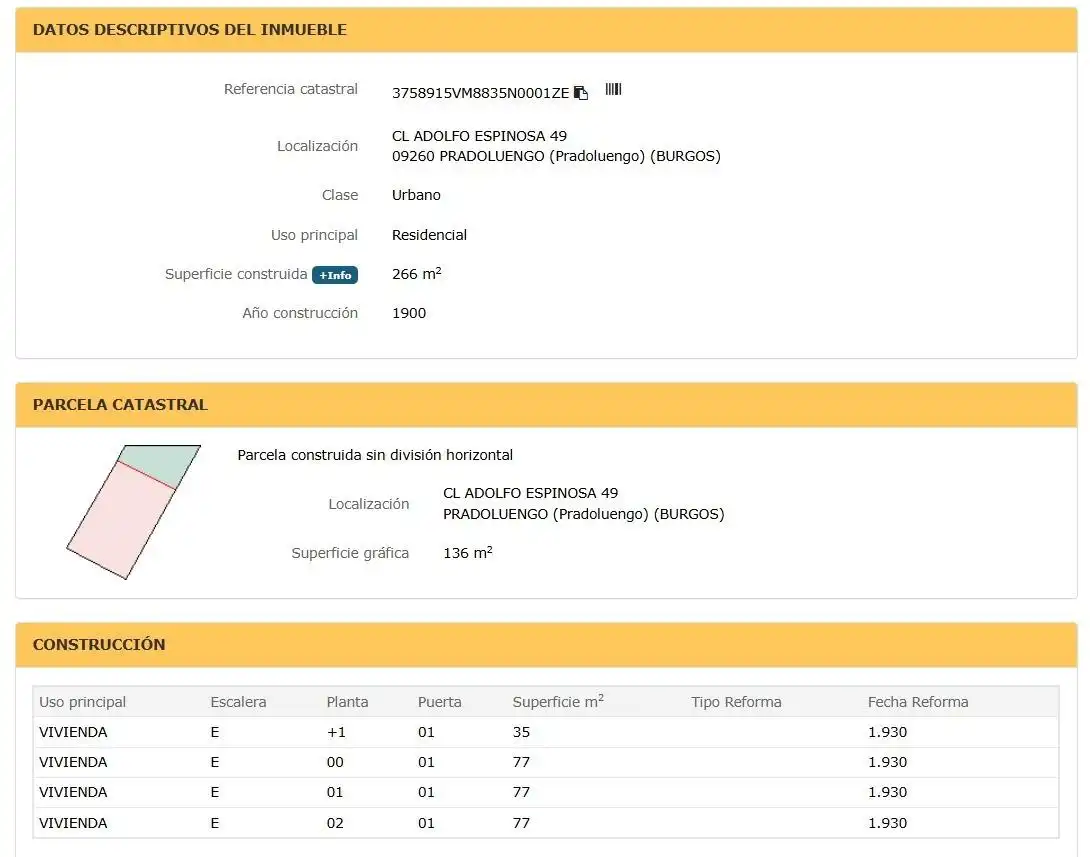Click the 1.930 reform date in the Planta +1 row
The width and height of the screenshot is (1090, 857).
pos(888,732)
